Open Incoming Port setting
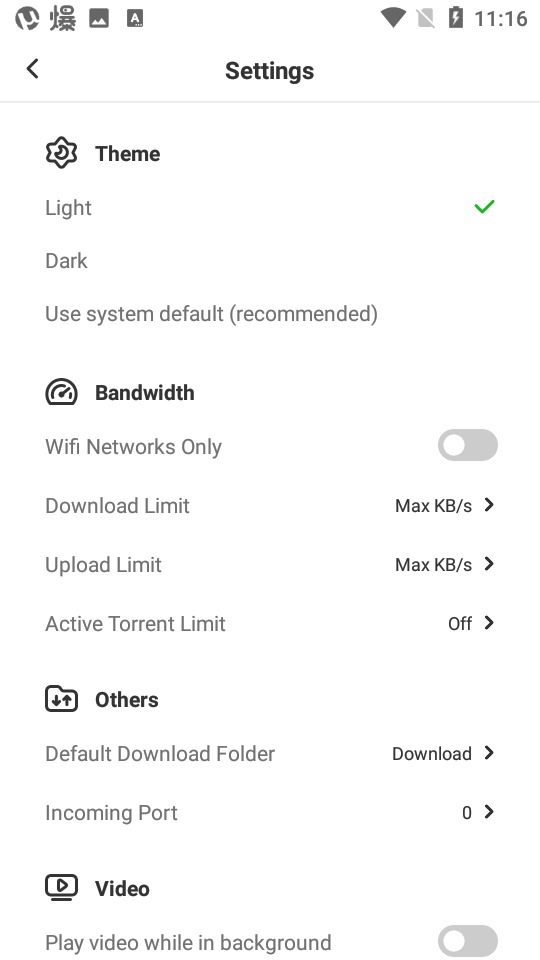540x960 pixels. (269, 812)
